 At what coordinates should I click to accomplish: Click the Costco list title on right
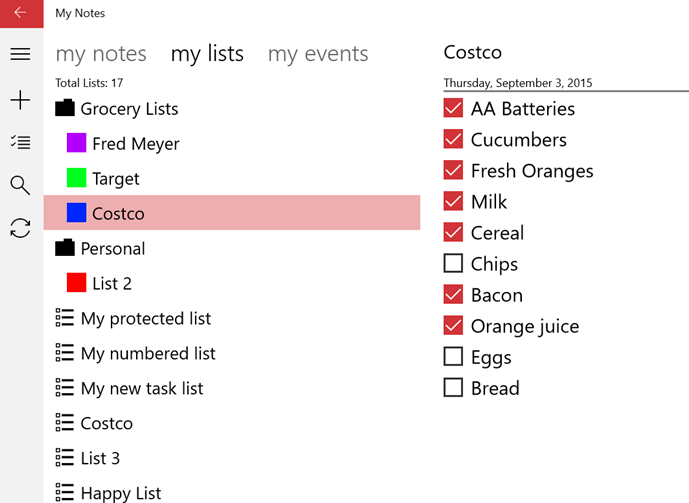tap(472, 52)
